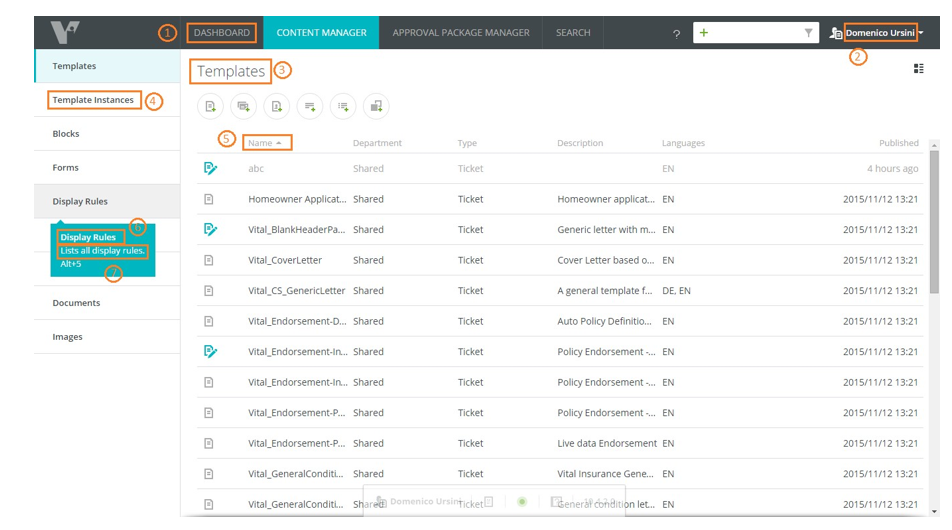Image resolution: width=952 pixels, height=530 pixels.
Task: Click Live data Endorsement description
Action: point(607,443)
